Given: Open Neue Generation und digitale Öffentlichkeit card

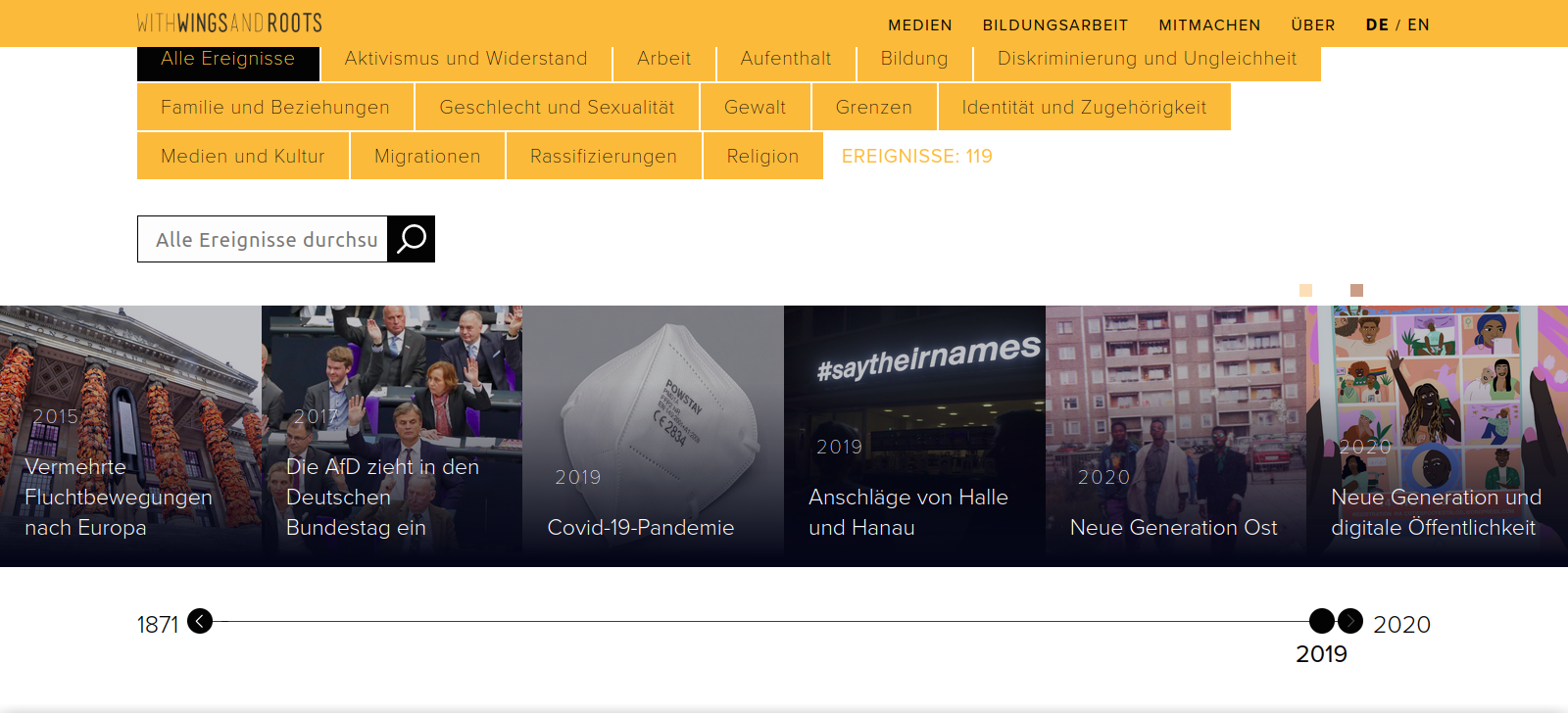Looking at the screenshot, I should pos(1438,436).
